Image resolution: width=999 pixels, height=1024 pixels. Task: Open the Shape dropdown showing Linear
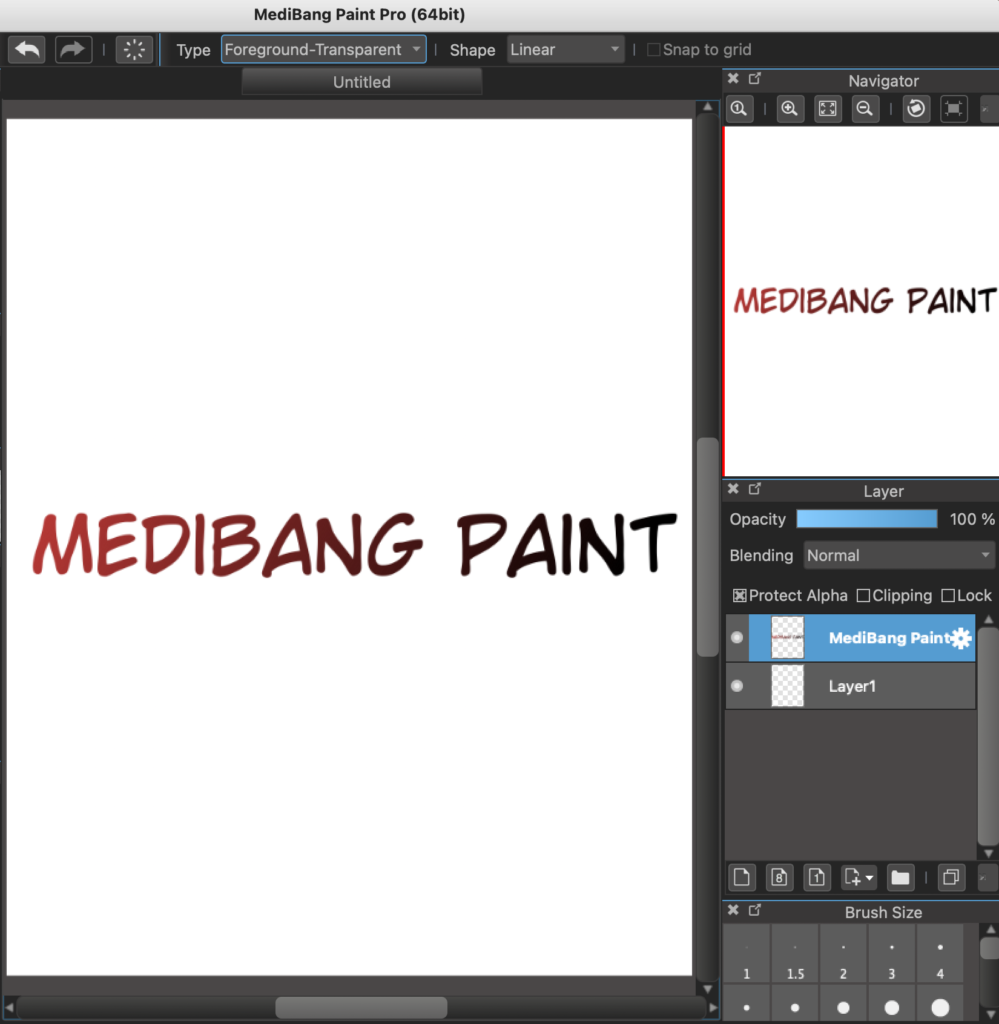point(566,48)
